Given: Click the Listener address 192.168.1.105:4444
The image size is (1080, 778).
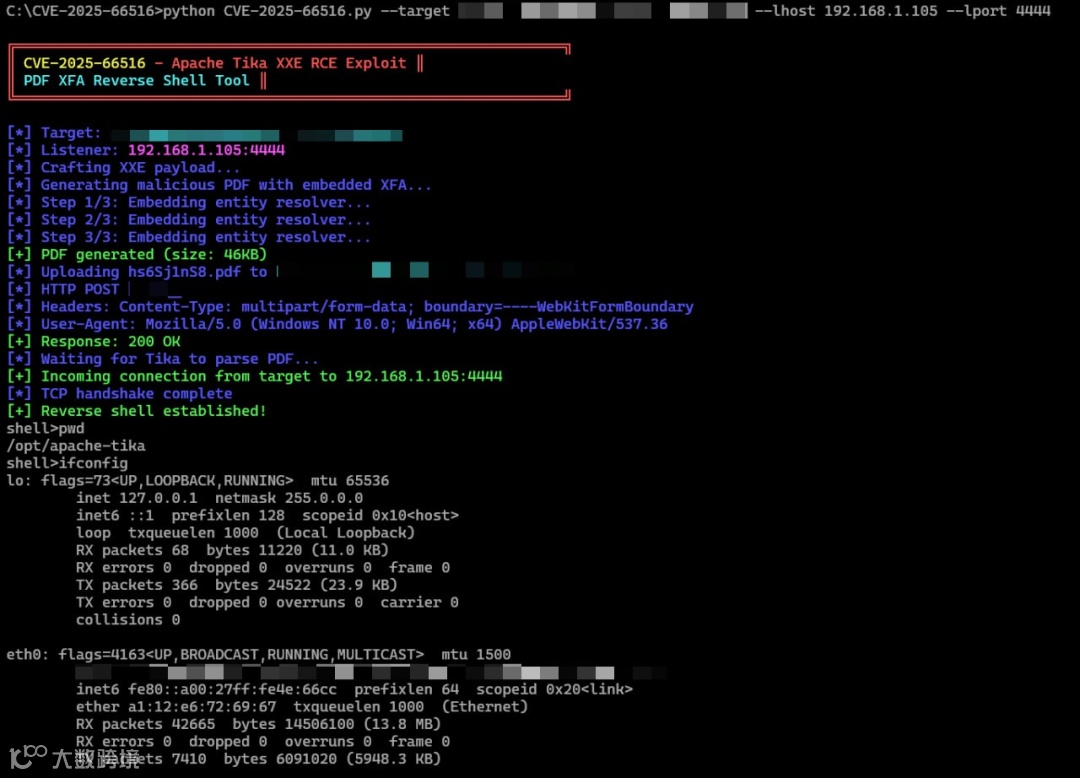Looking at the screenshot, I should [206, 150].
